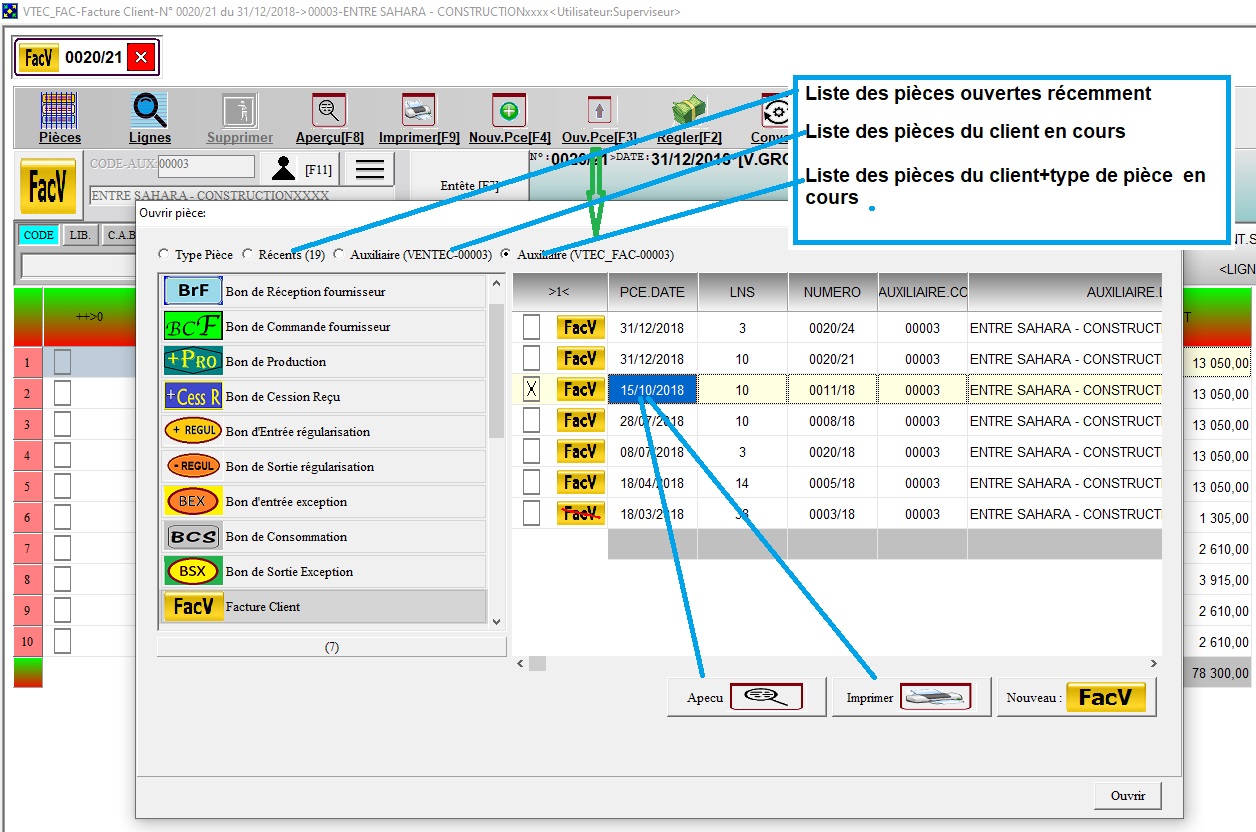The image size is (1256, 832).
Task: Click the Aperçu[F8] preview icon
Action: click(x=329, y=111)
